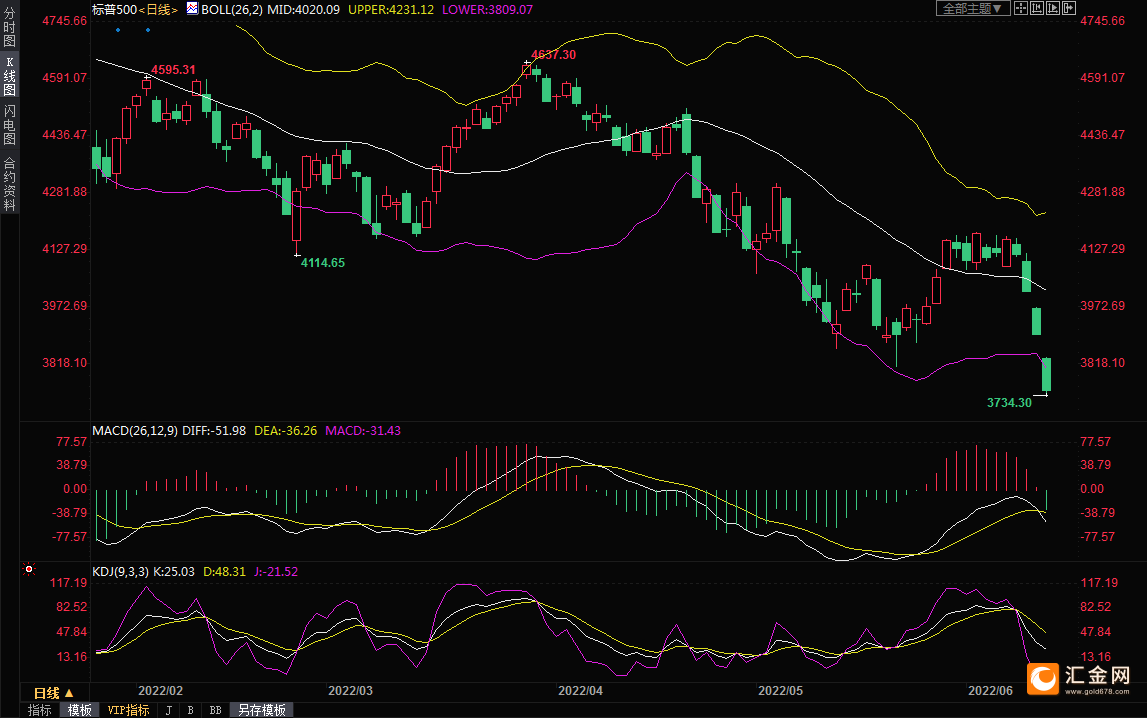Click the VIP指标 button

point(128,710)
